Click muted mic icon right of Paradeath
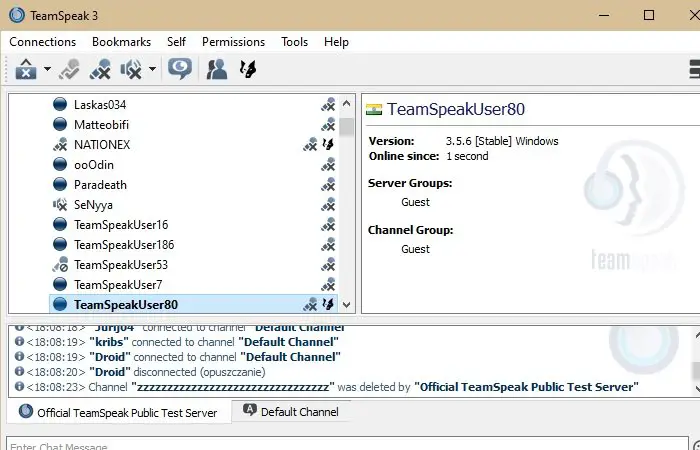This screenshot has width=700, height=450. coord(328,185)
